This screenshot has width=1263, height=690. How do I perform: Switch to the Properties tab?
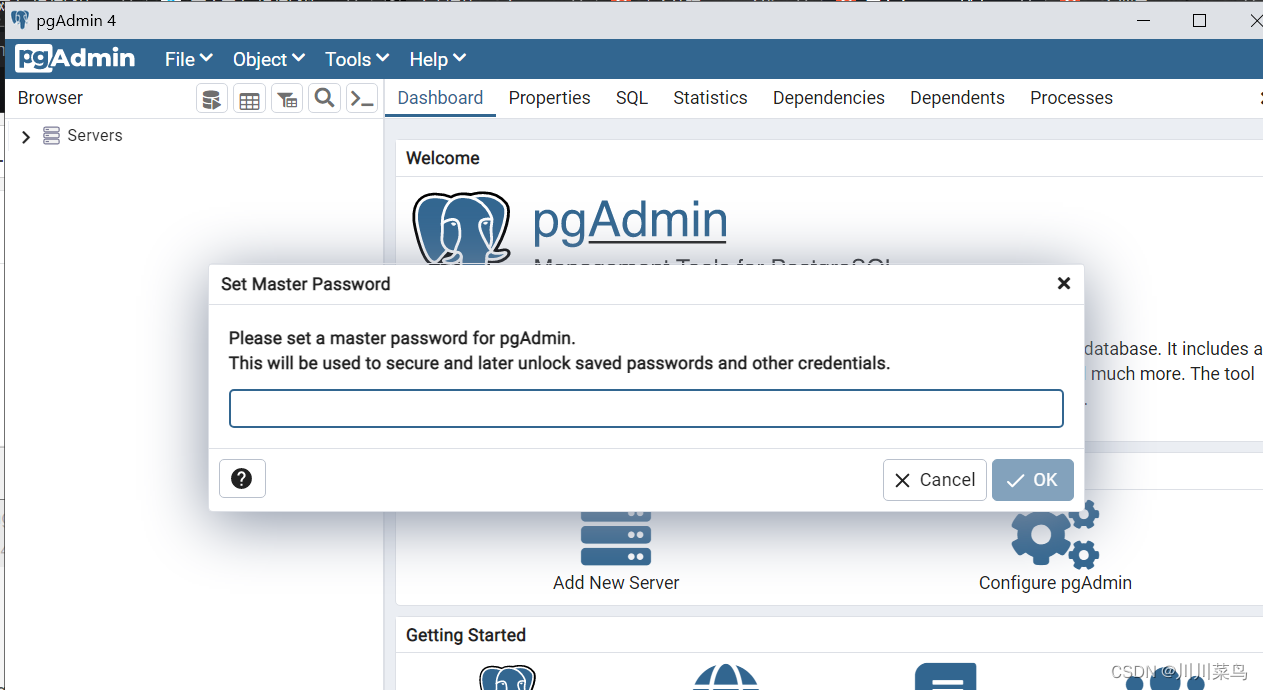(x=549, y=98)
